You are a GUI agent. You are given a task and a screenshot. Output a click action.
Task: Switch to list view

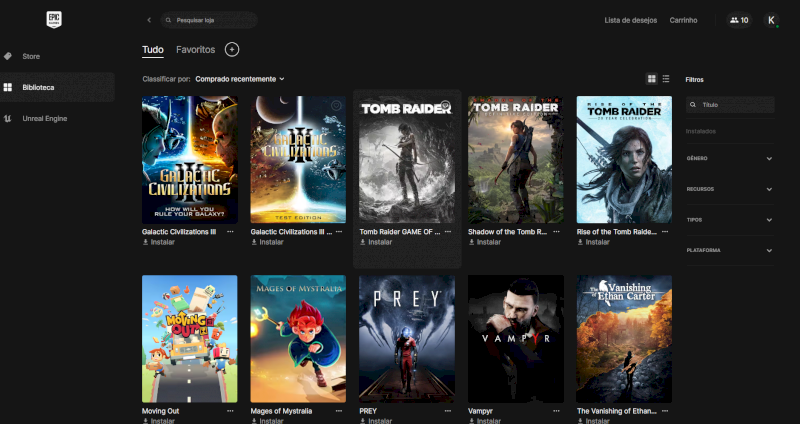tap(666, 78)
